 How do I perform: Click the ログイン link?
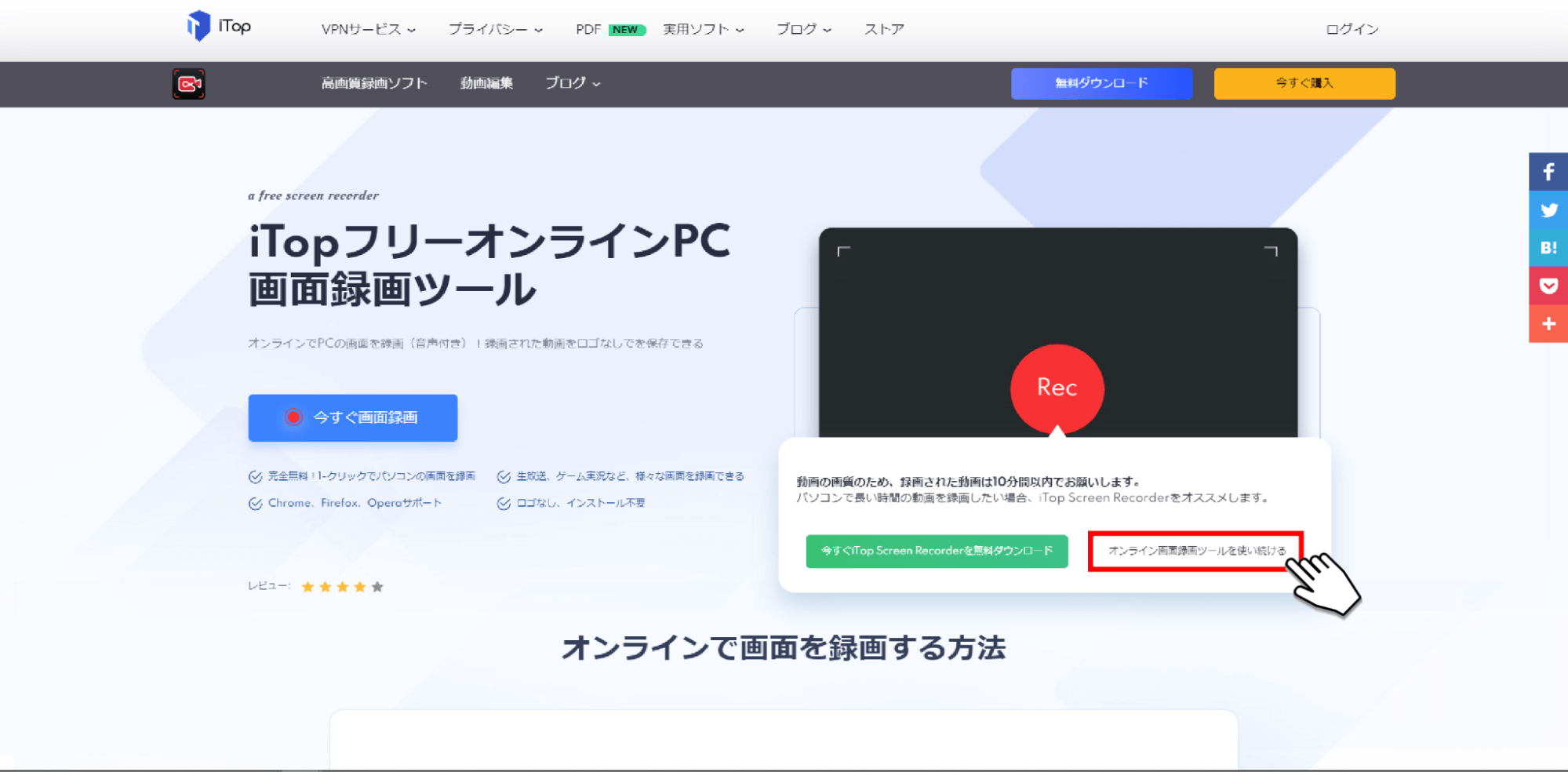(1352, 29)
